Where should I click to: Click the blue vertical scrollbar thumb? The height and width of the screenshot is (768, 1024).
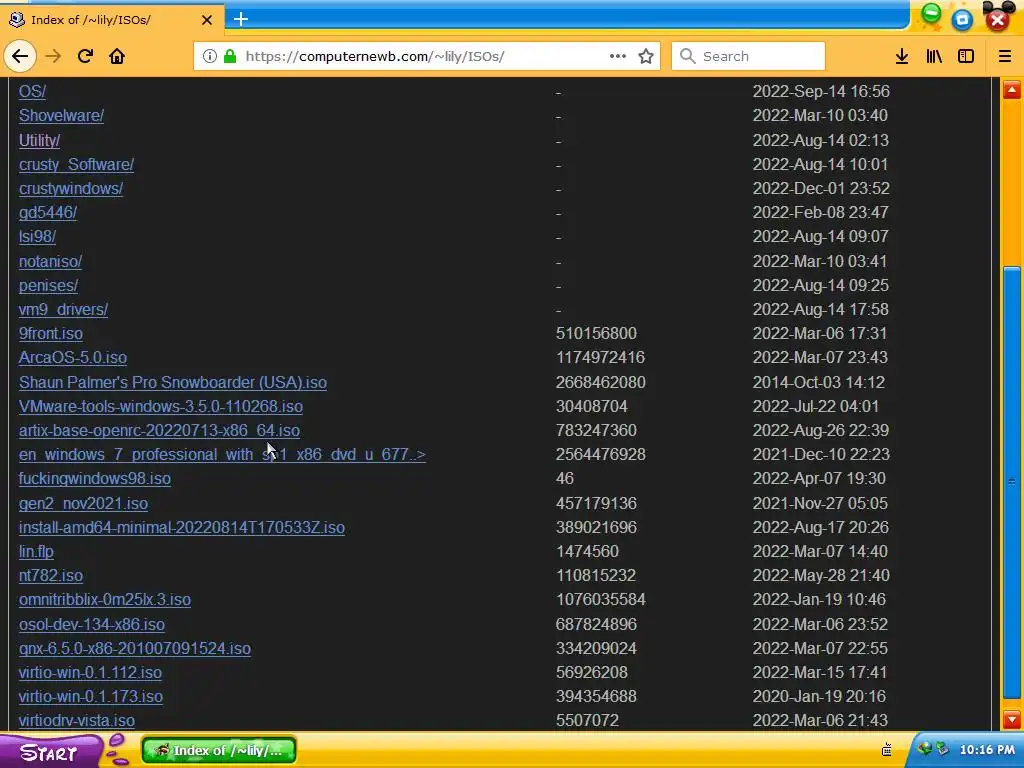[1012, 482]
